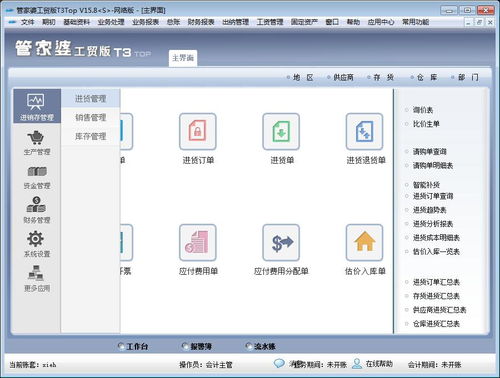Select the 工作台 radio button
The height and width of the screenshot is (378, 500).
[x=121, y=346]
